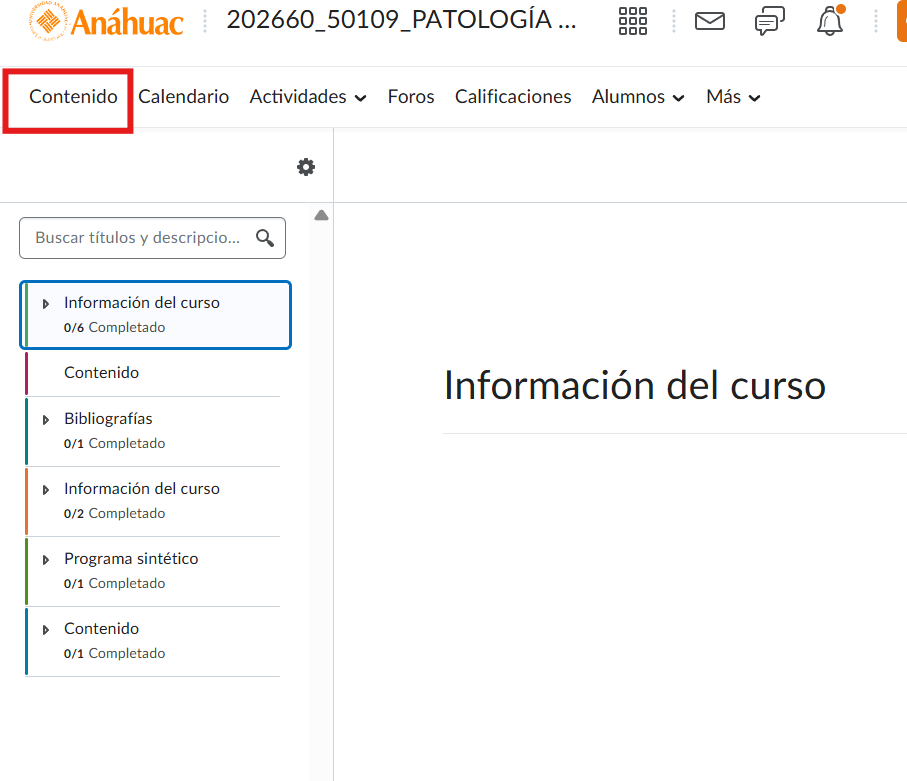907x781 pixels.
Task: Click the search titles and descriptions field
Action: point(152,238)
